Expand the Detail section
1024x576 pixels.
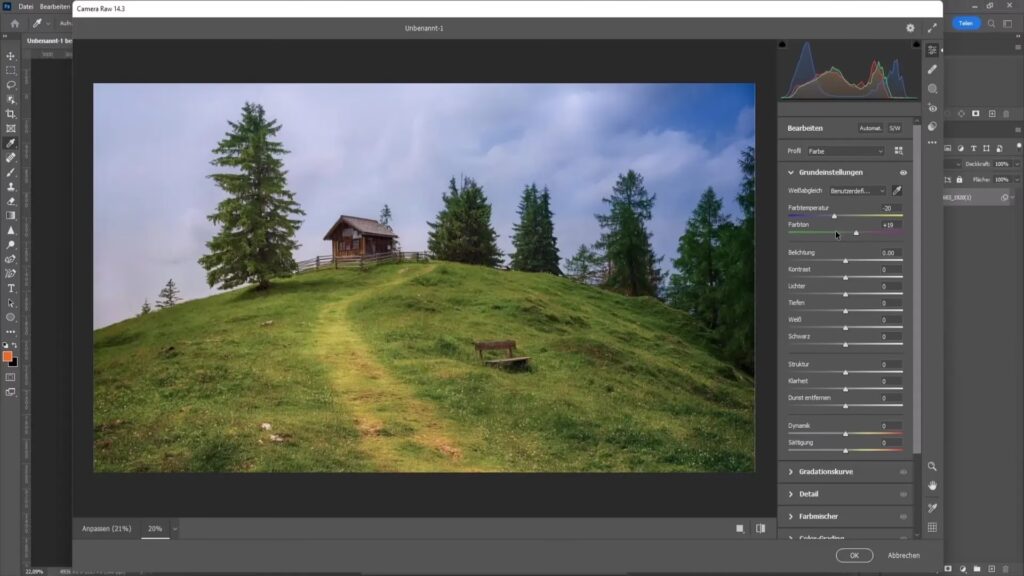pyautogui.click(x=809, y=494)
